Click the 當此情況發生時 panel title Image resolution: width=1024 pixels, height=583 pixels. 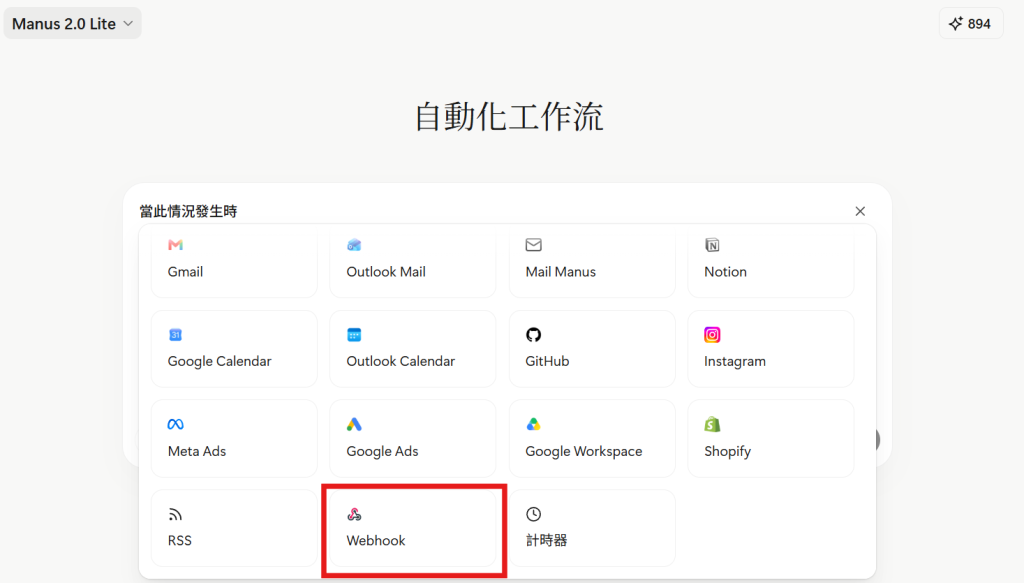coord(188,212)
